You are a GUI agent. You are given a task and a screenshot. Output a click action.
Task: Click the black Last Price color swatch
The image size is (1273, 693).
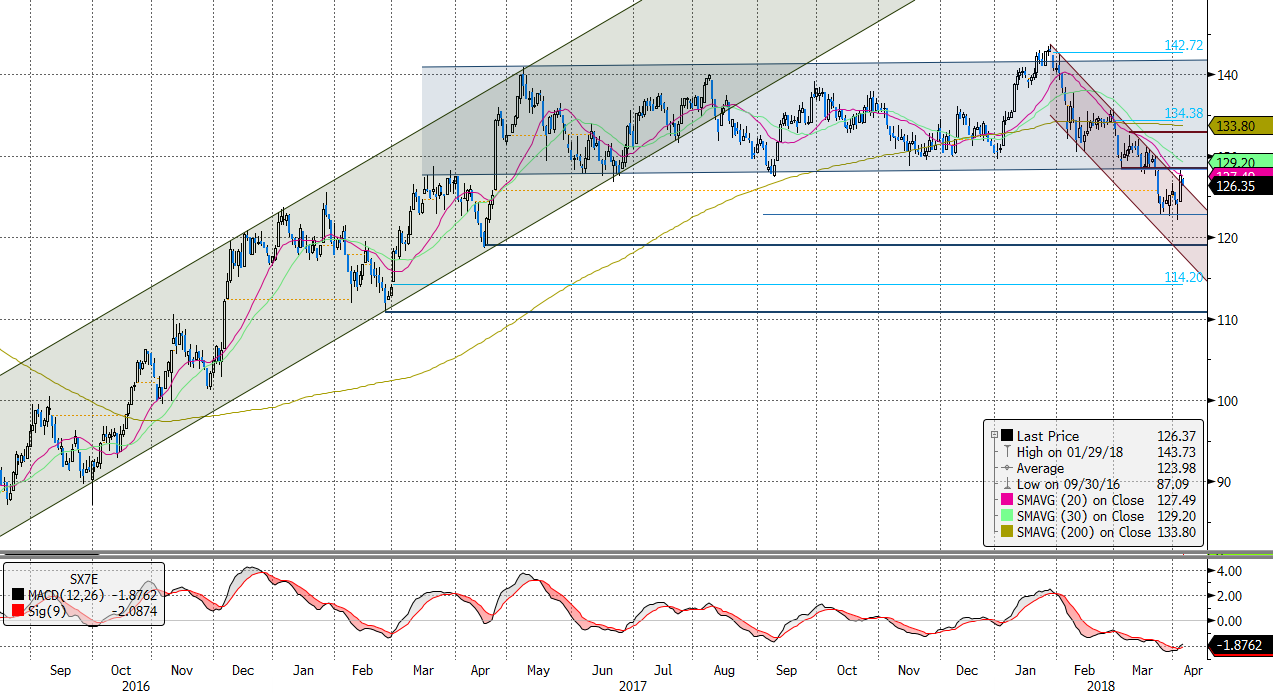pos(1006,436)
